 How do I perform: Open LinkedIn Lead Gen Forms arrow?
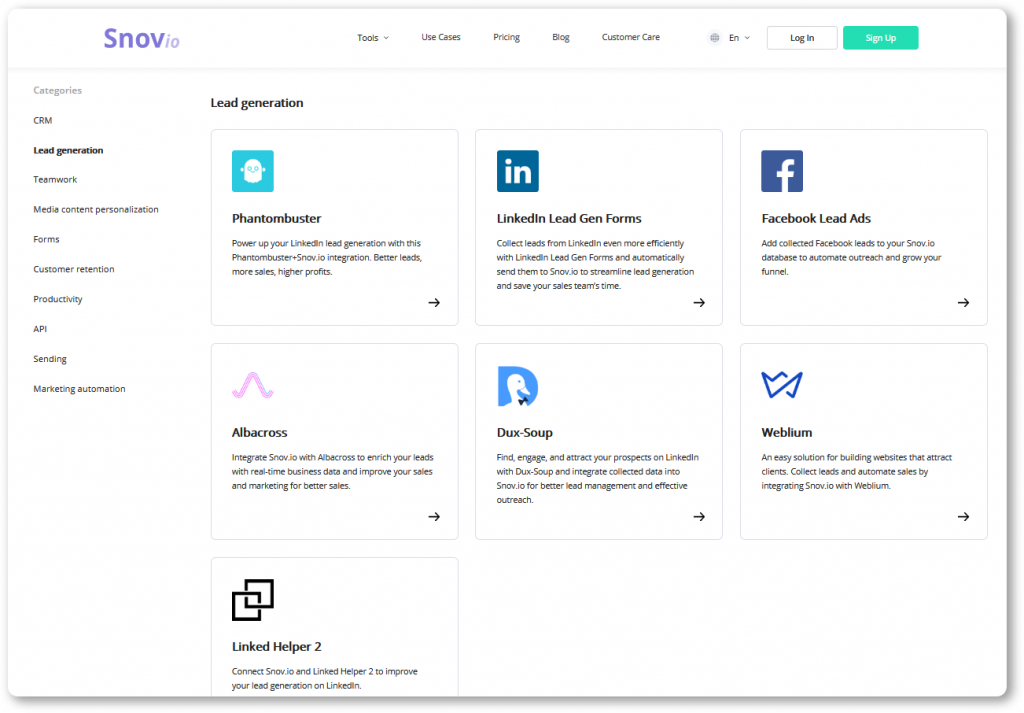pyautogui.click(x=699, y=302)
